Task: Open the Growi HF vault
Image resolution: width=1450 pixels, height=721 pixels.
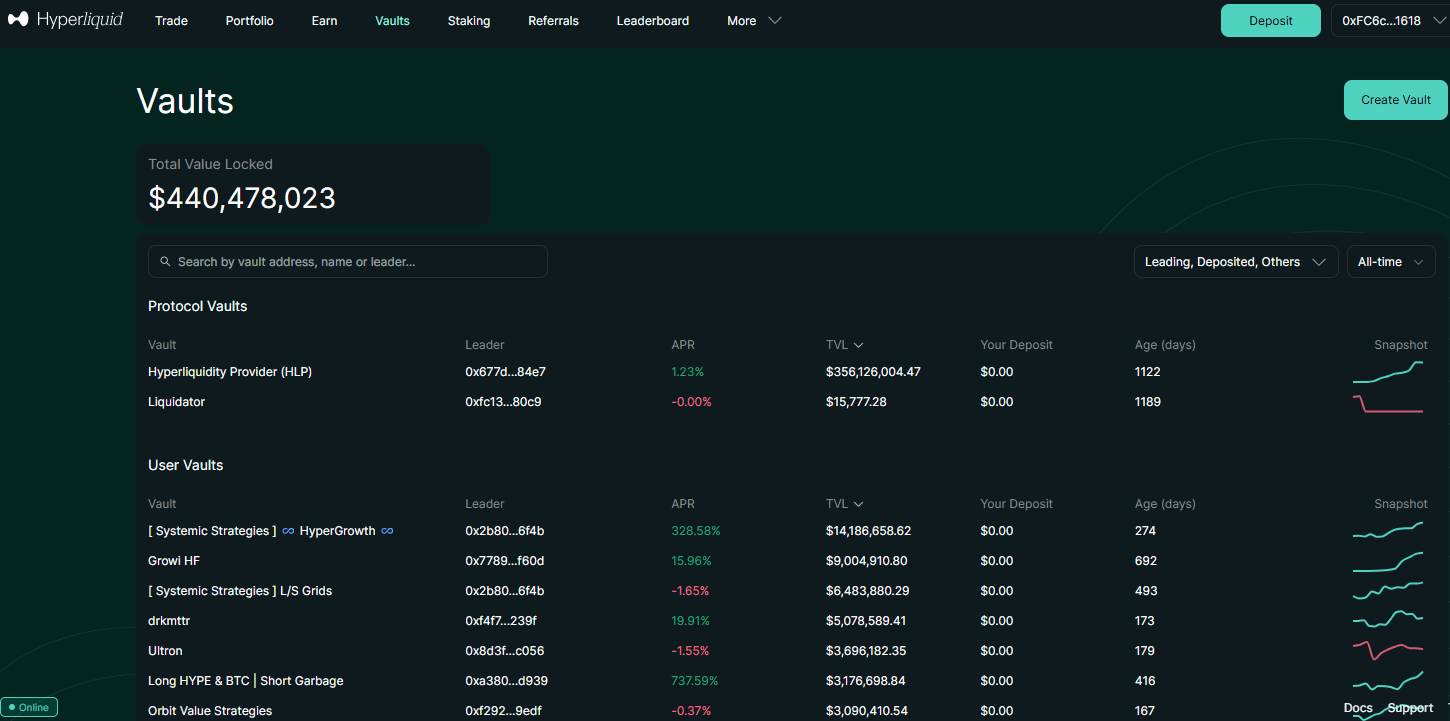Action: coord(174,561)
